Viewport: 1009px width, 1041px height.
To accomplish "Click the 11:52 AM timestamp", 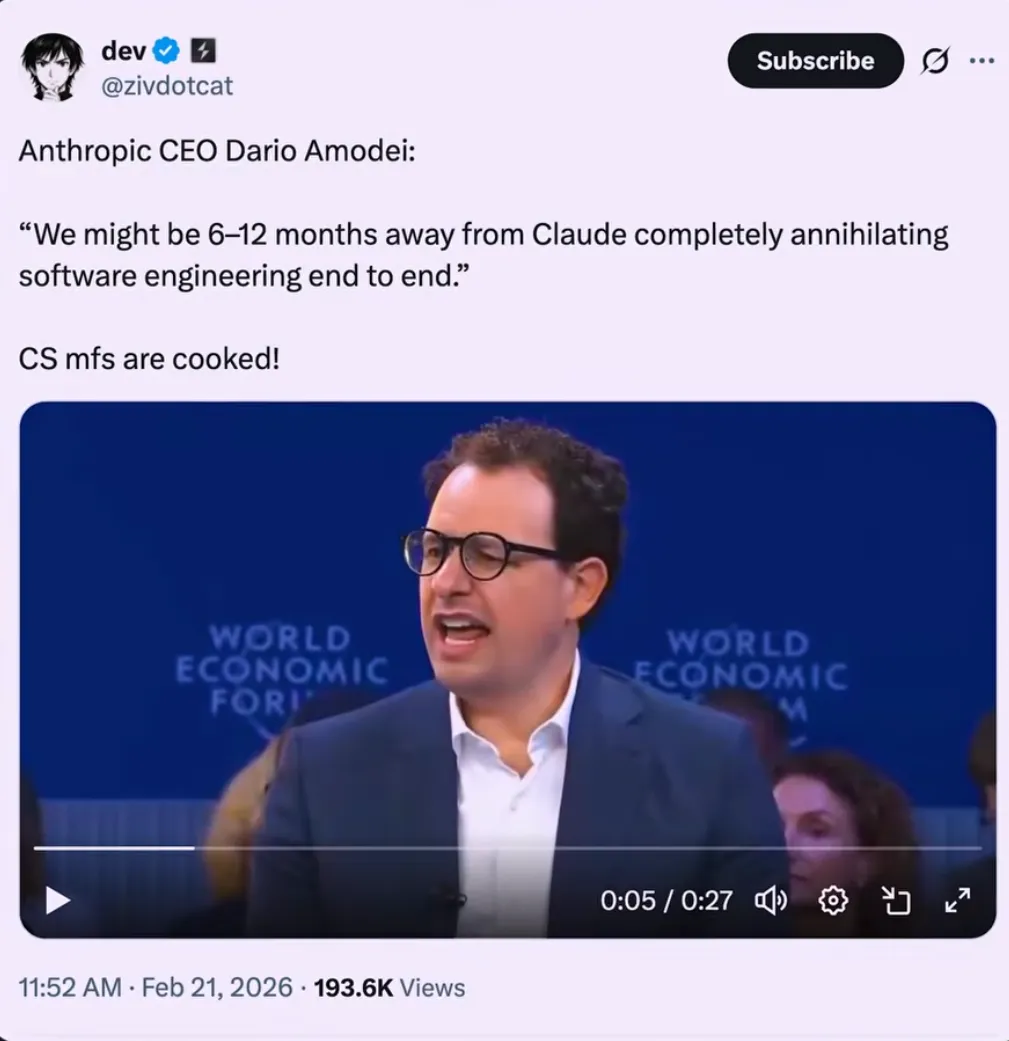I will [70, 987].
